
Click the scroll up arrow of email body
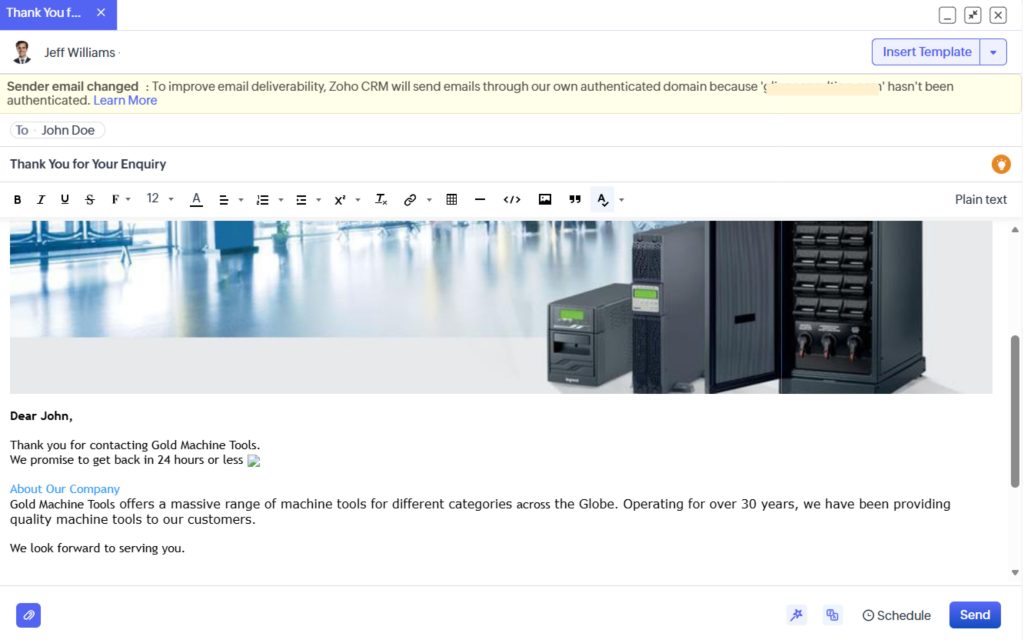pyautogui.click(x=1015, y=230)
